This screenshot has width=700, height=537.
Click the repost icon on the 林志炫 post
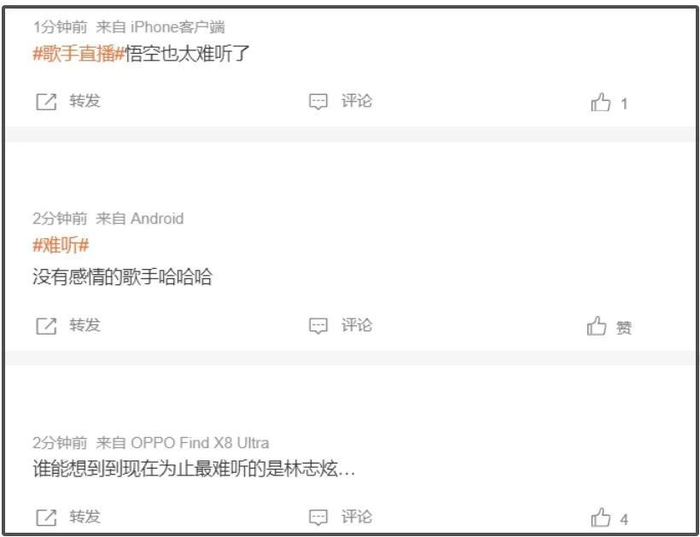(46, 517)
